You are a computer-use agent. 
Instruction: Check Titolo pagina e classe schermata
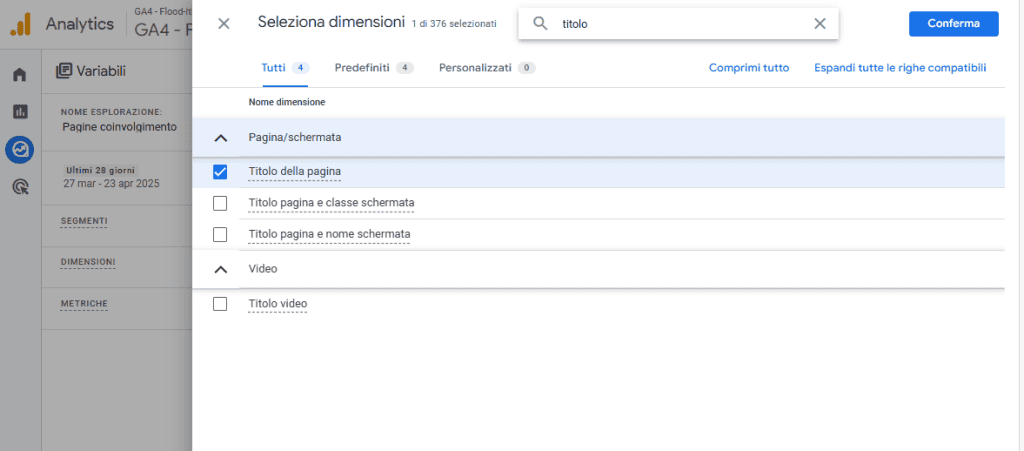(221, 203)
